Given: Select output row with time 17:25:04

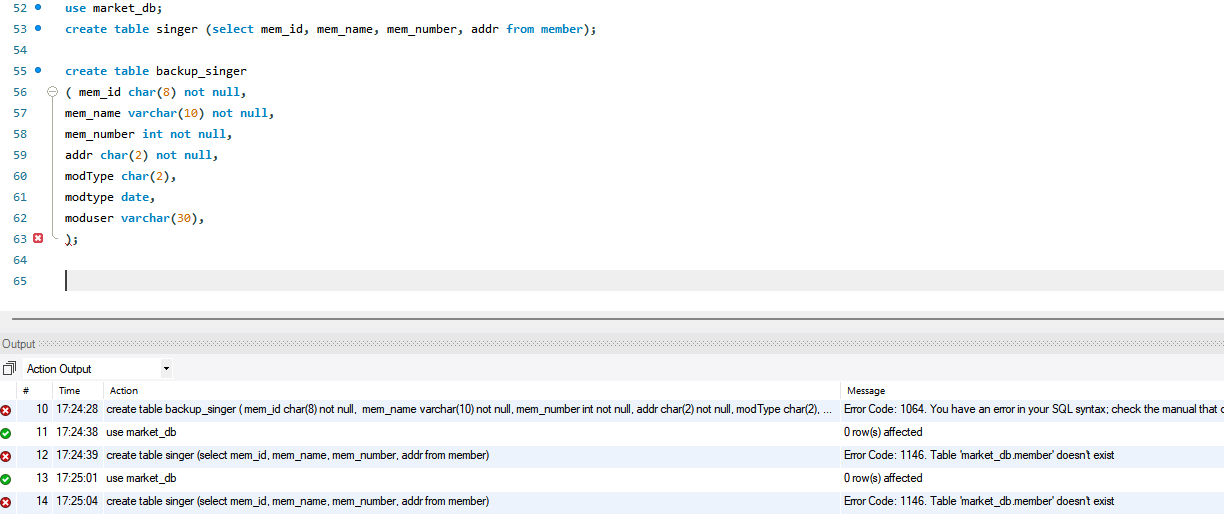Looking at the screenshot, I should point(78,501).
